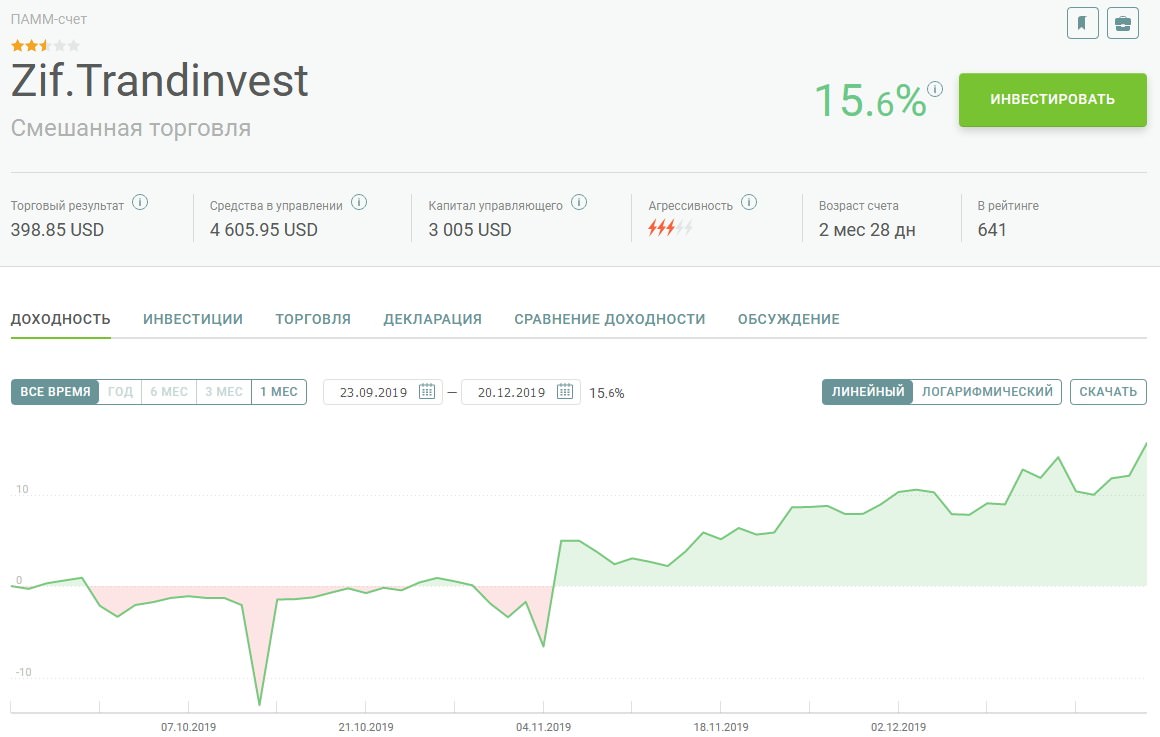Click the ПАММ-счет label
The width and height of the screenshot is (1160, 737).
coord(49,19)
